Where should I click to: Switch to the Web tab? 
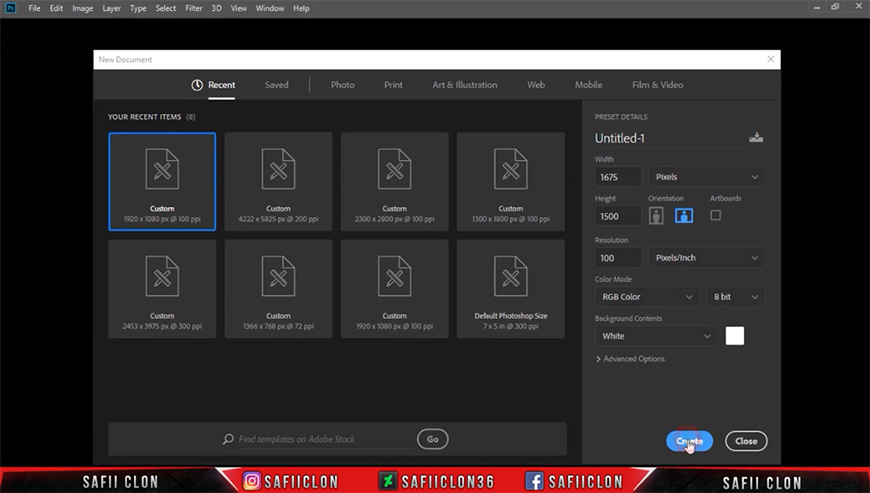coord(536,85)
